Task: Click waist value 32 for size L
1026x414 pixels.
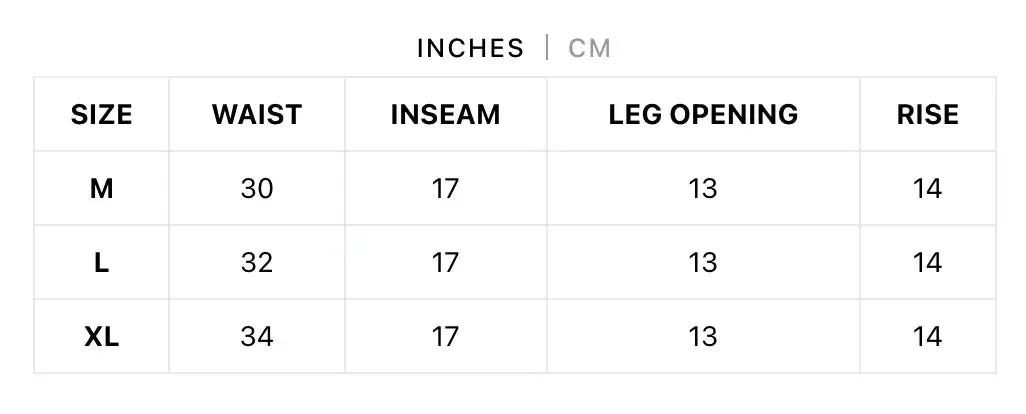Action: tap(256, 263)
